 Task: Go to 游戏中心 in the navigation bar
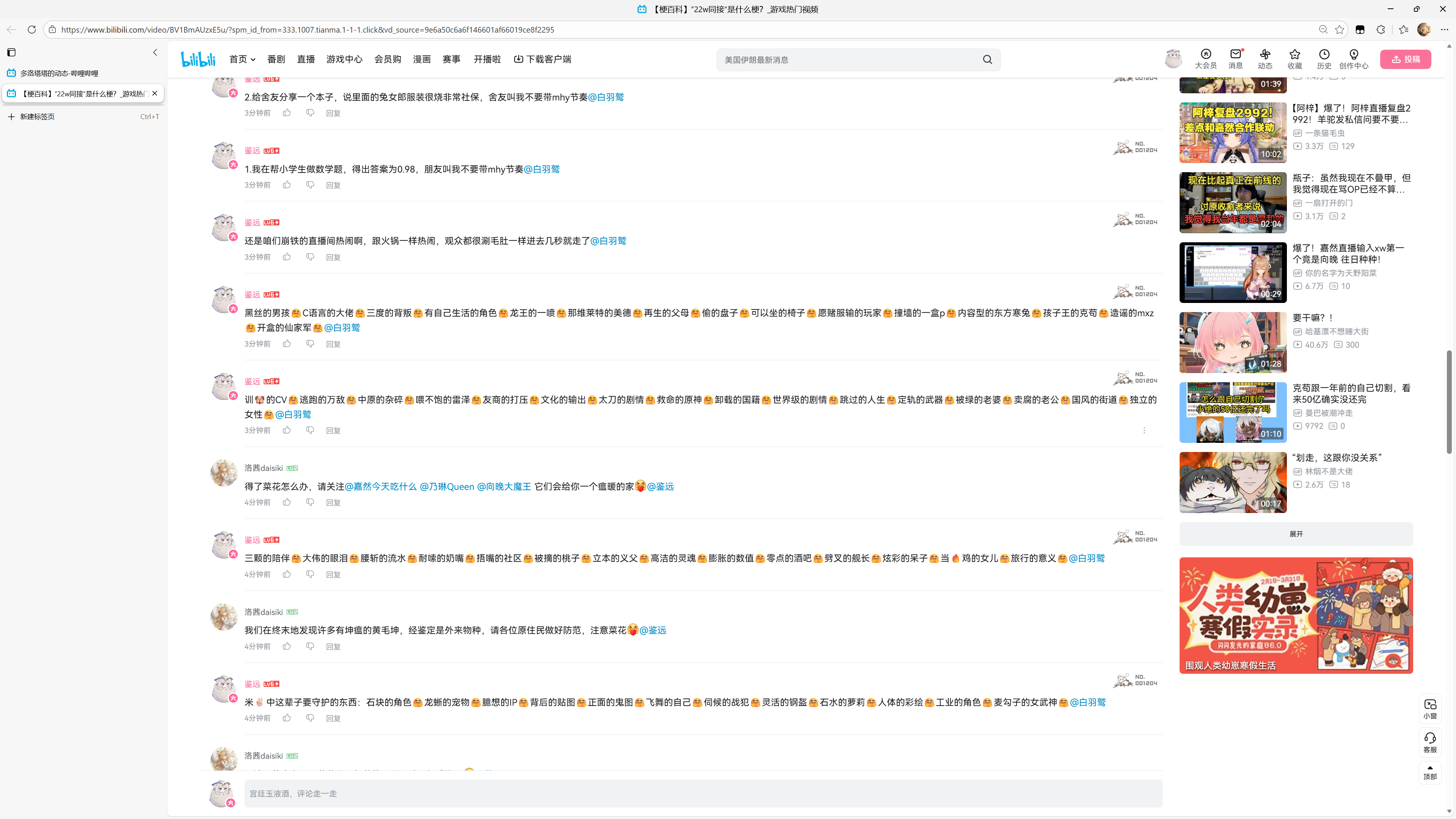(344, 60)
